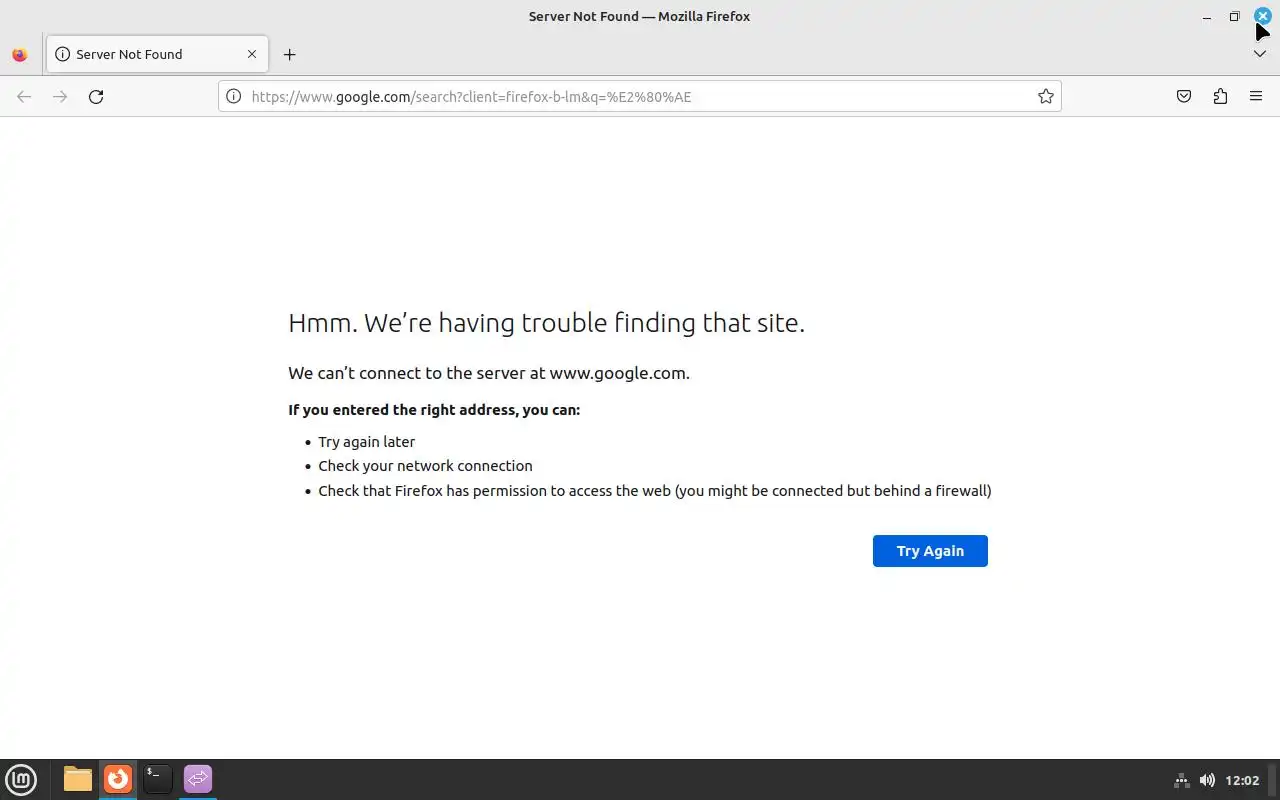Close the Firefox window

click(1262, 16)
